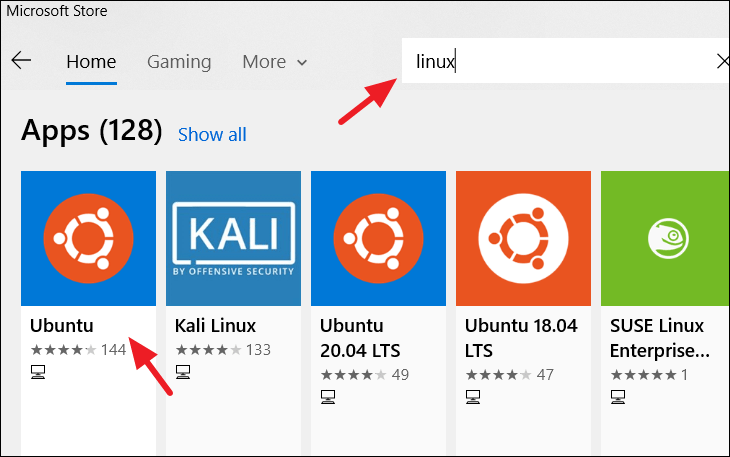The width and height of the screenshot is (730, 457).
Task: Open the SUSE Linux Enterprise logo tile
Action: pyautogui.click(x=665, y=238)
